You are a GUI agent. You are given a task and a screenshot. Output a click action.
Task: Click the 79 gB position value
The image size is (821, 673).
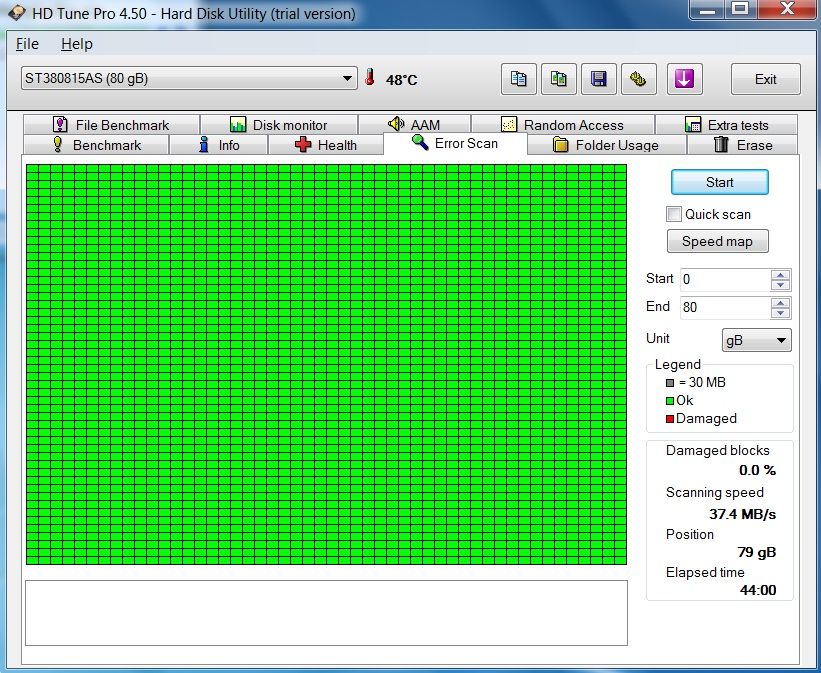point(757,552)
